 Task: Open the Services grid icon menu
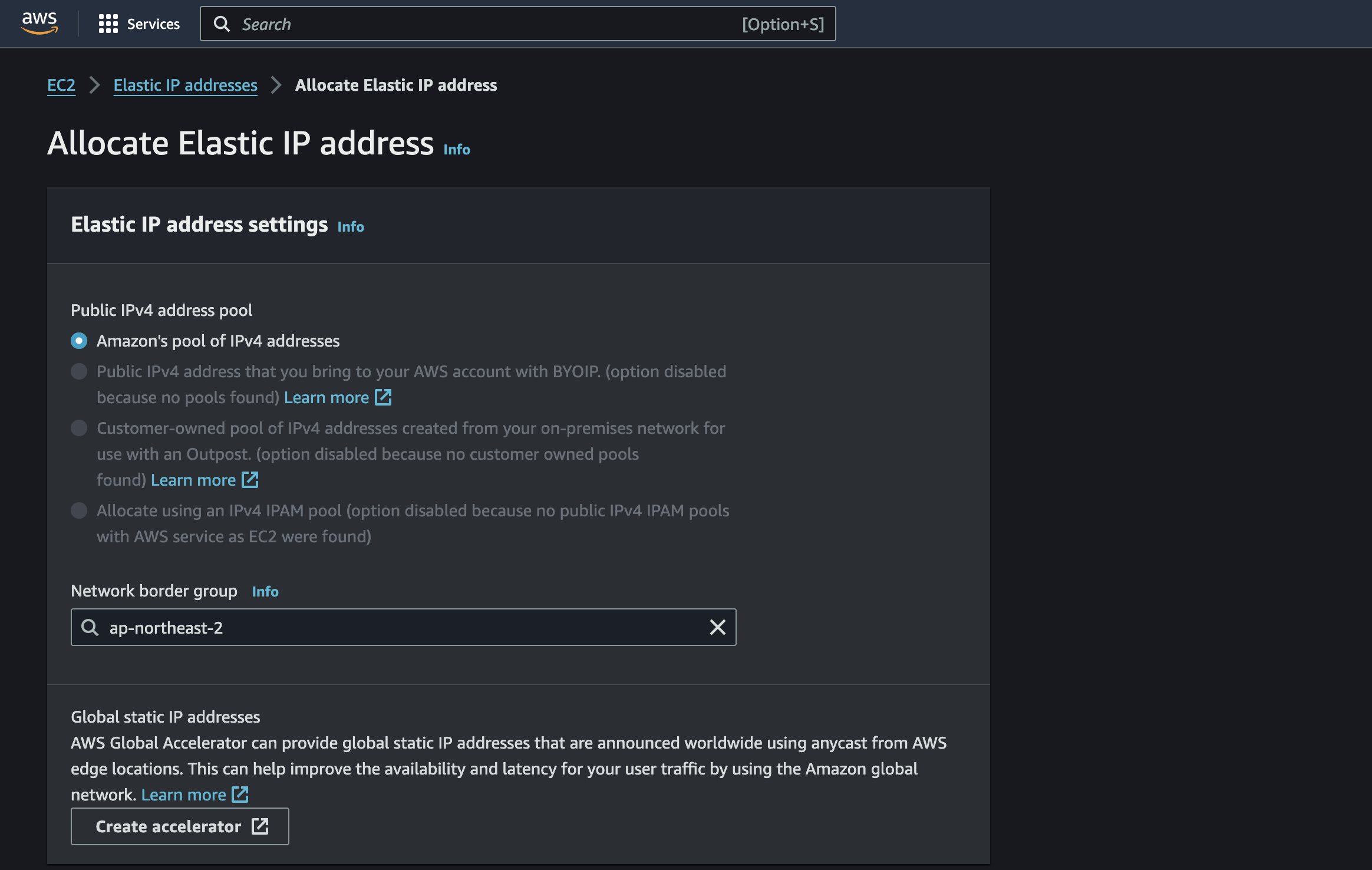coord(108,24)
